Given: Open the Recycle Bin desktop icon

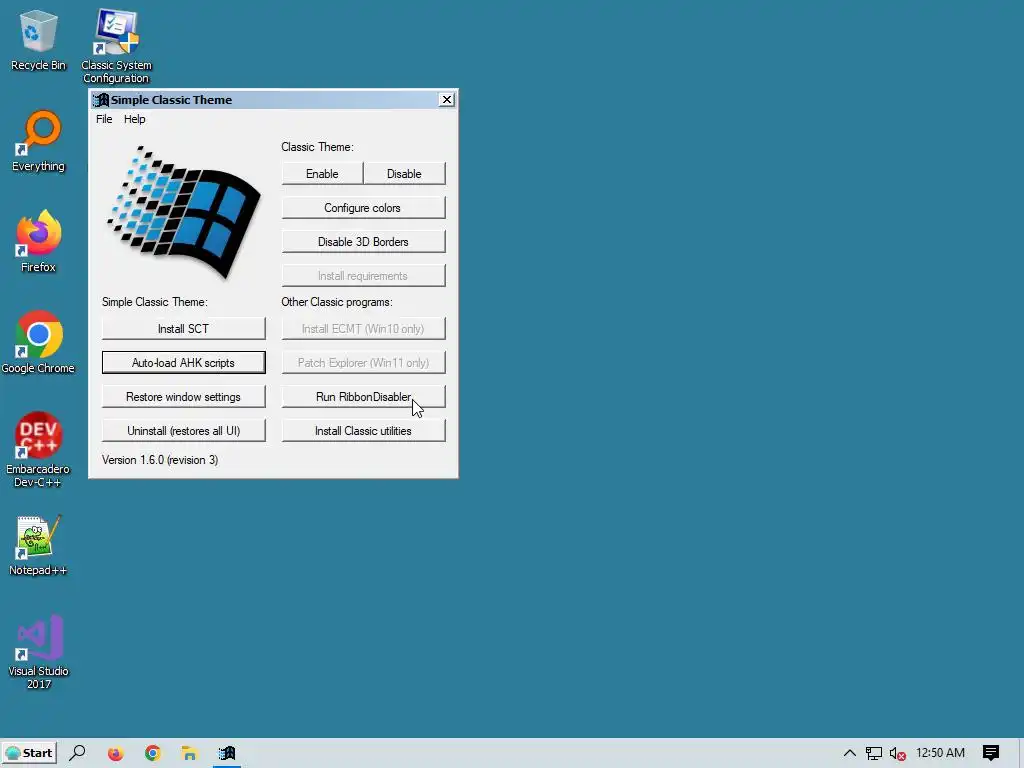Looking at the screenshot, I should [38, 39].
